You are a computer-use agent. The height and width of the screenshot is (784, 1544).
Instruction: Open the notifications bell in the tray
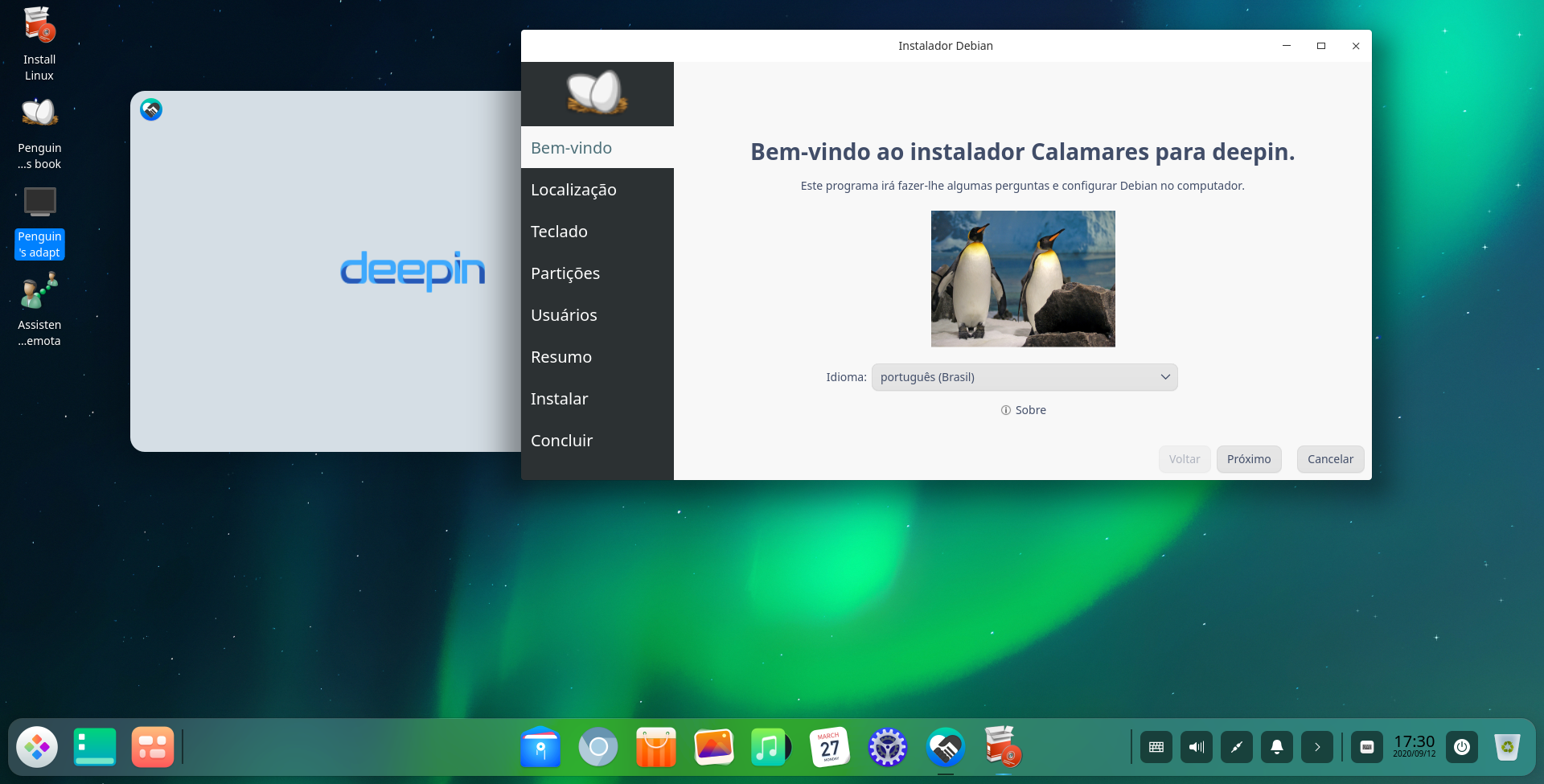(x=1277, y=747)
